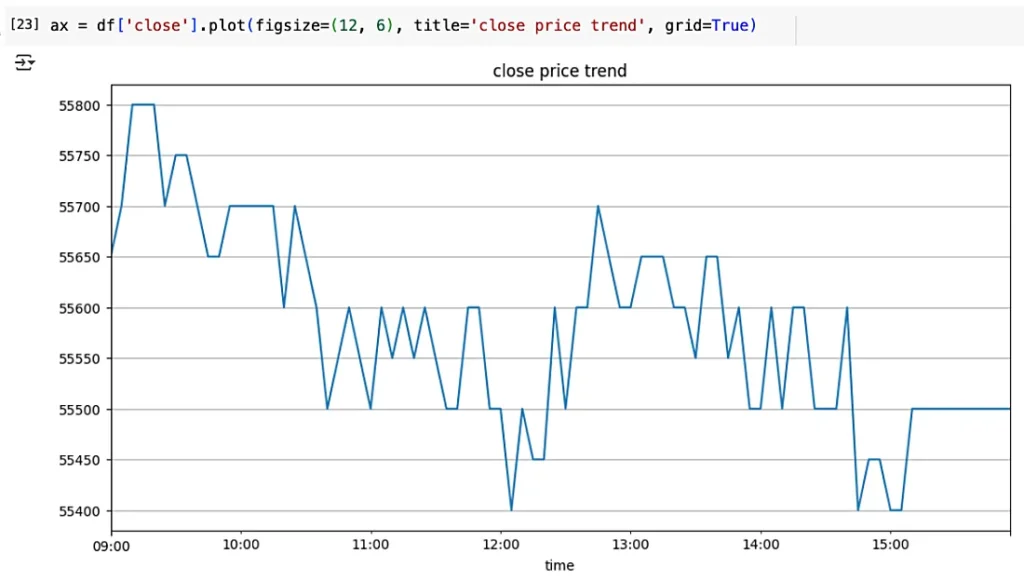Click the 10:00 x-axis tick label
This screenshot has height=581, width=1024.
coord(241,544)
